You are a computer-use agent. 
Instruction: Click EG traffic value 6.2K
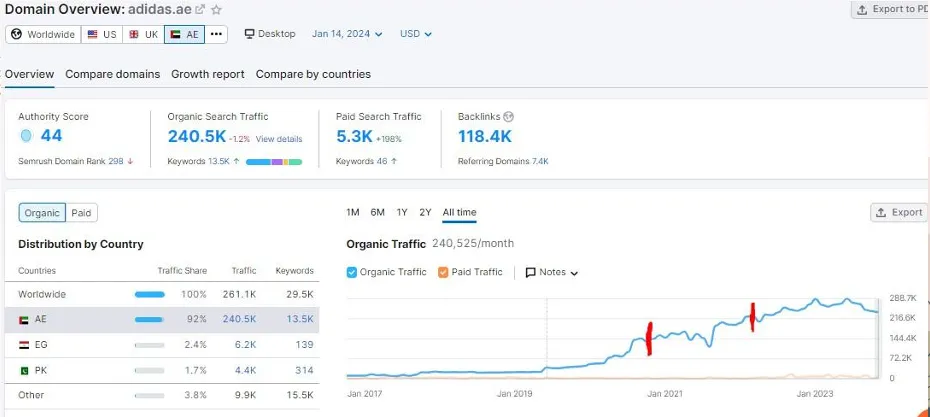point(246,344)
